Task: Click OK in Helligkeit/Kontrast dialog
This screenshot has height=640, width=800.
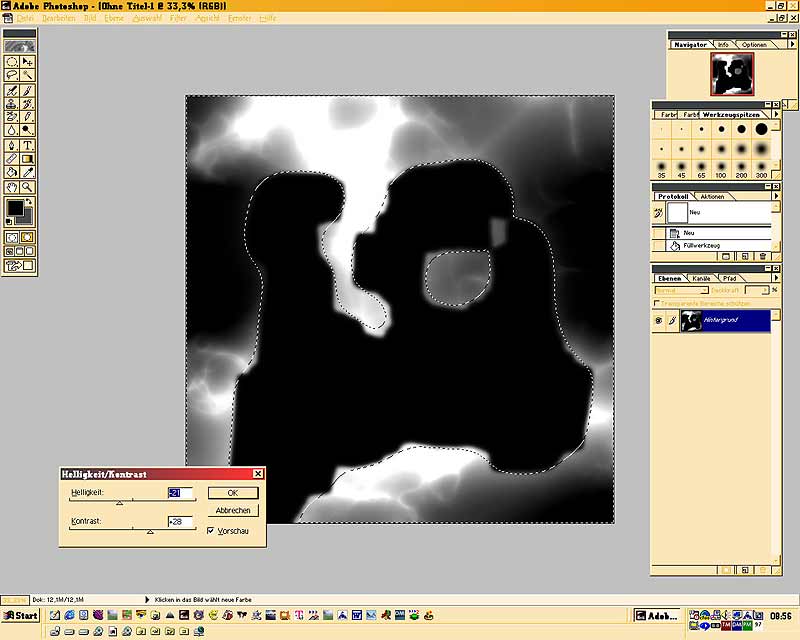Action: (x=232, y=493)
